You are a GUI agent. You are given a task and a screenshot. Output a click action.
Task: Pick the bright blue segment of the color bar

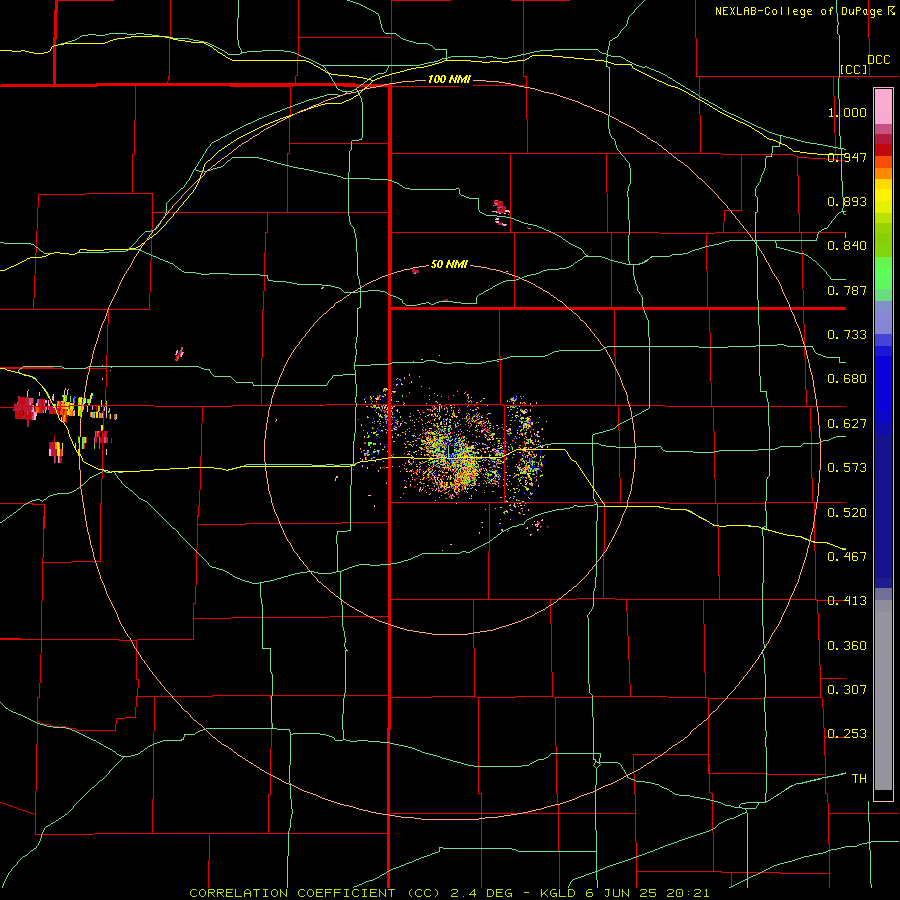coord(883,389)
